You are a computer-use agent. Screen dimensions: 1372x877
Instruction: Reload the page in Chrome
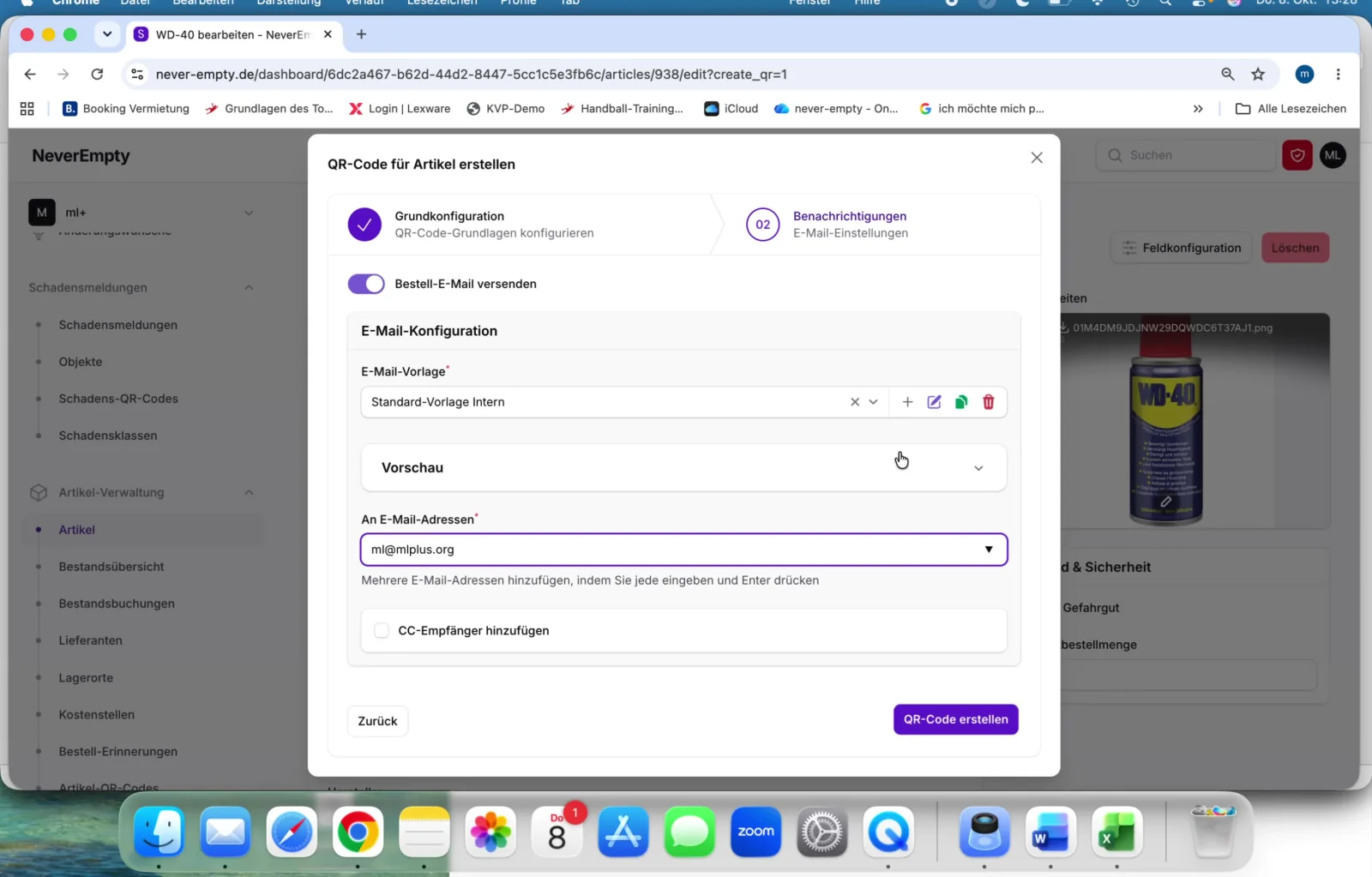pyautogui.click(x=97, y=75)
